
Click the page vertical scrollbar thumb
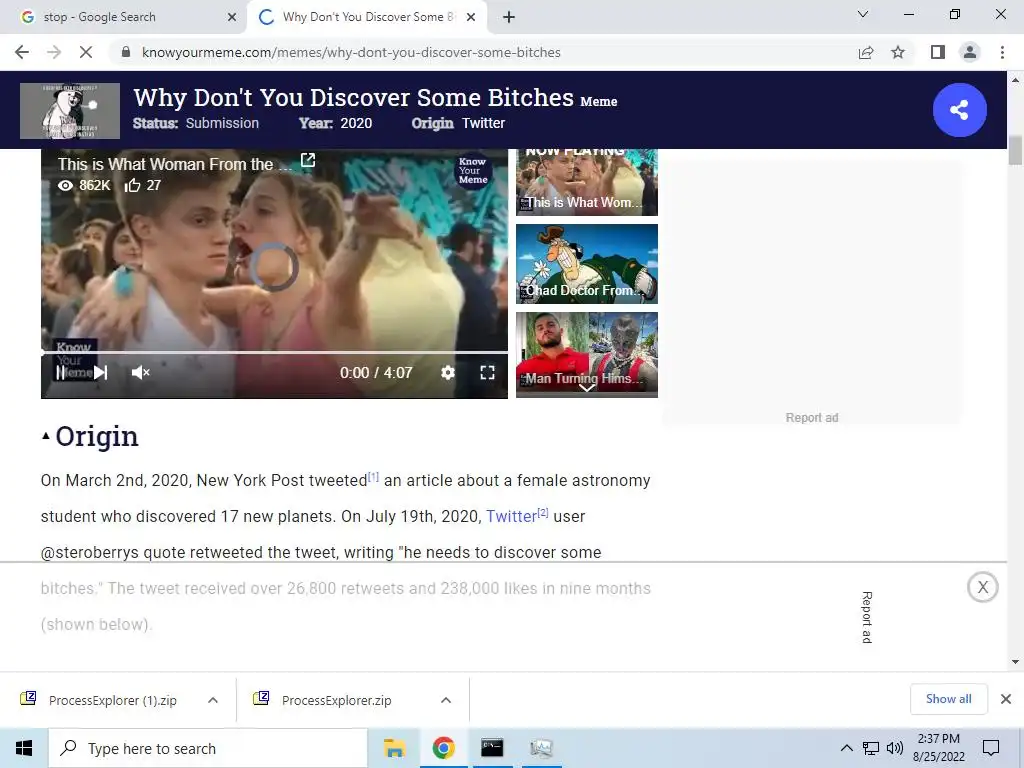tap(1015, 151)
